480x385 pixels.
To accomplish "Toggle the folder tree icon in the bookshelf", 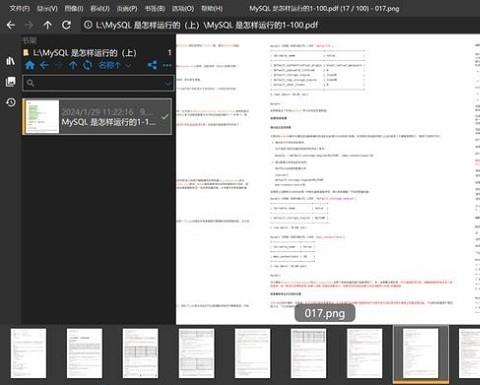I will point(152,65).
